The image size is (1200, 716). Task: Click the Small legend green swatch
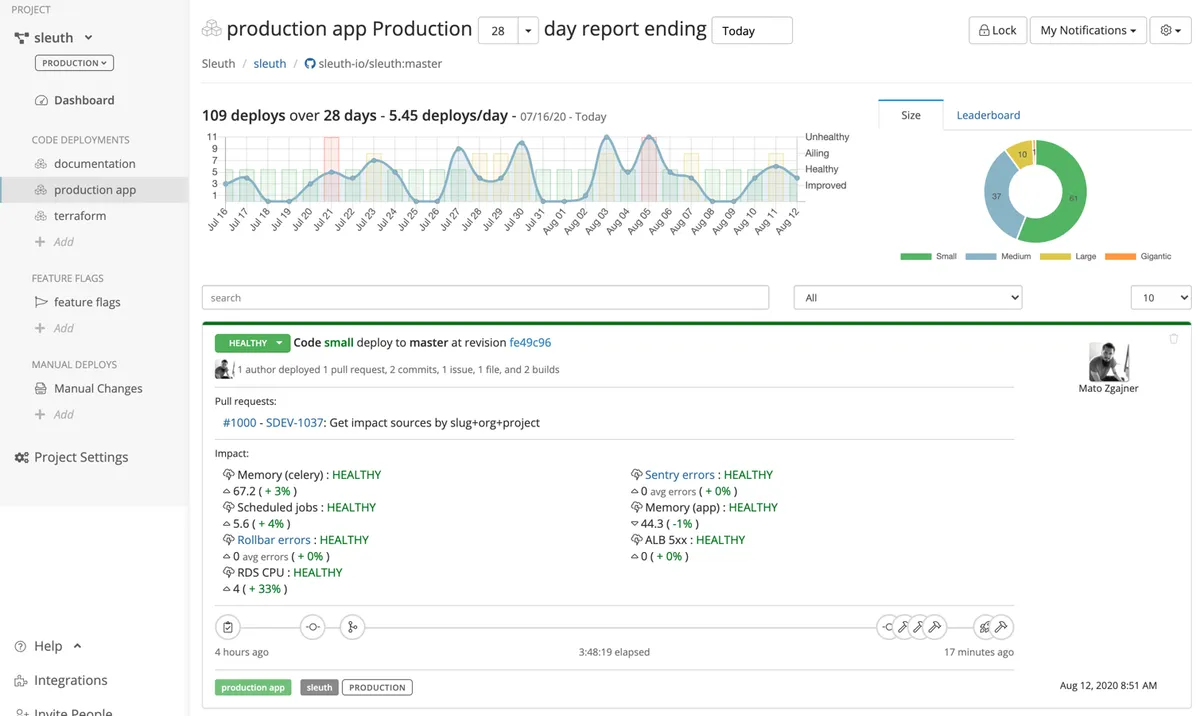pos(916,257)
